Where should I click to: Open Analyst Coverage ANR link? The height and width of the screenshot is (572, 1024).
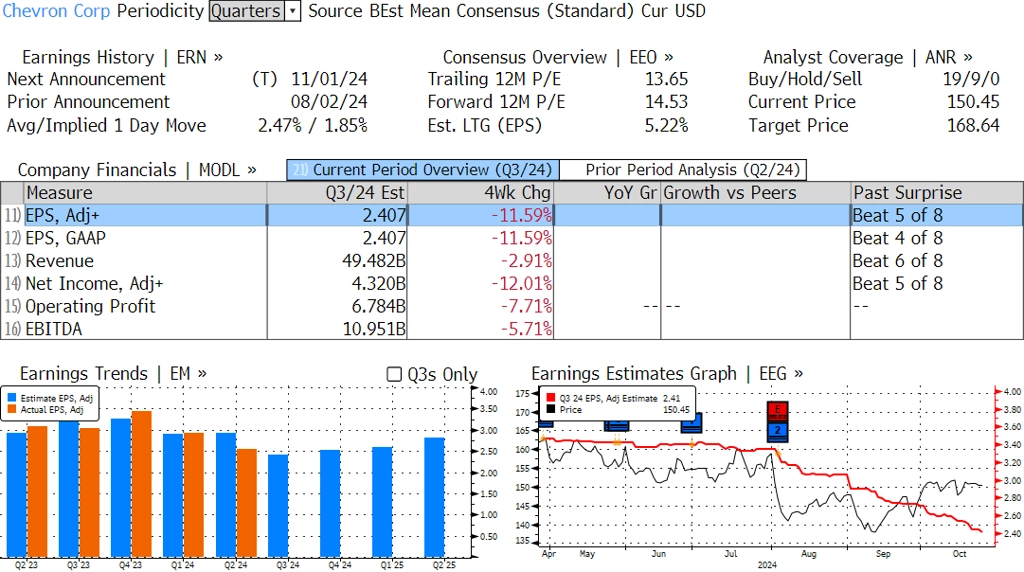click(x=868, y=57)
